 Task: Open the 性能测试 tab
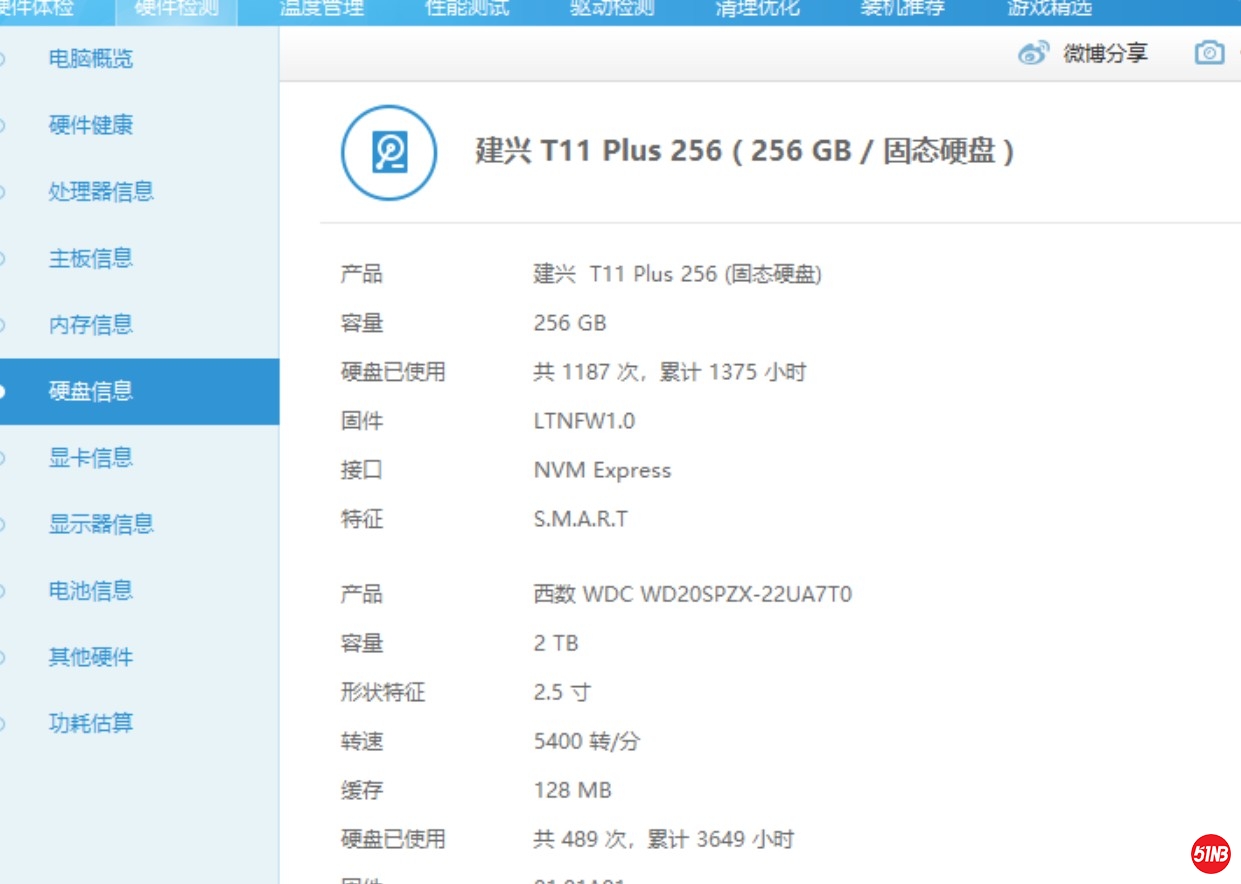click(x=467, y=9)
